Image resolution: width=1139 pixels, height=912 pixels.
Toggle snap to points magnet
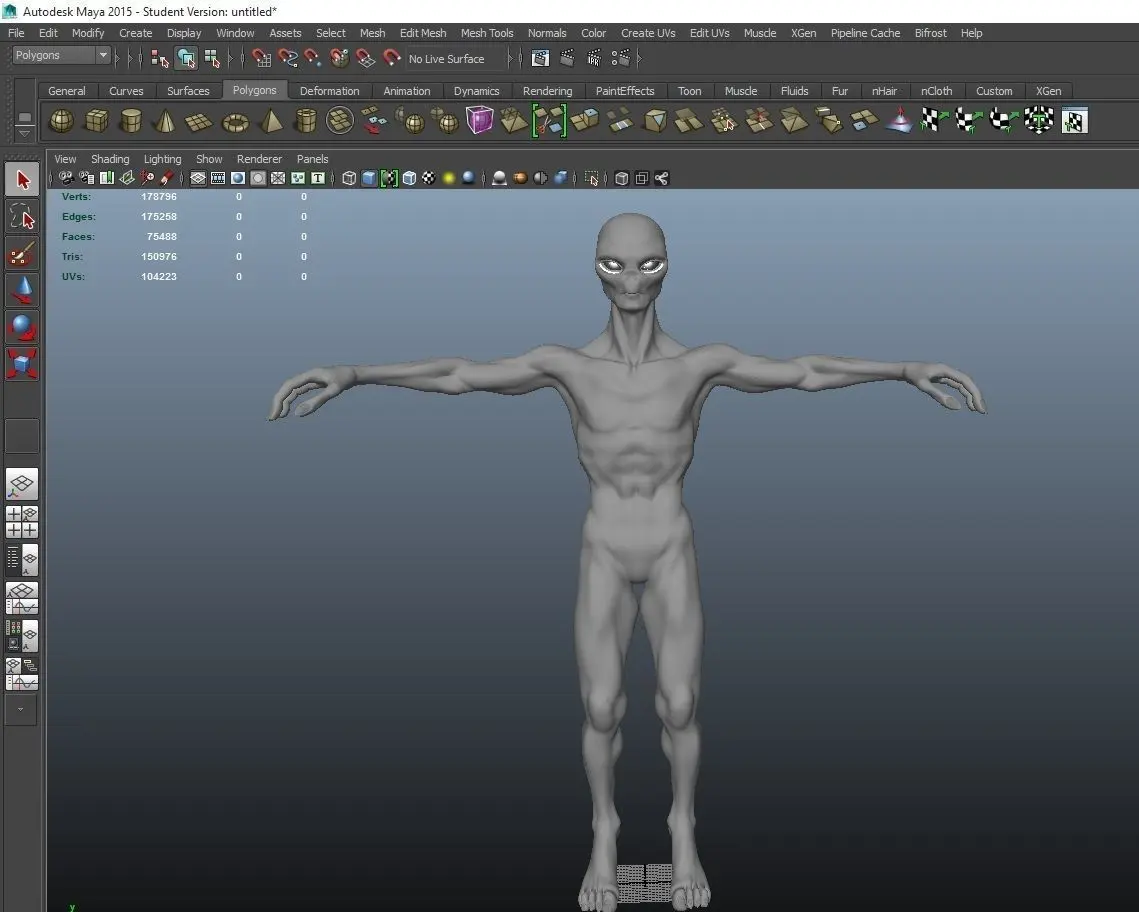click(x=313, y=58)
